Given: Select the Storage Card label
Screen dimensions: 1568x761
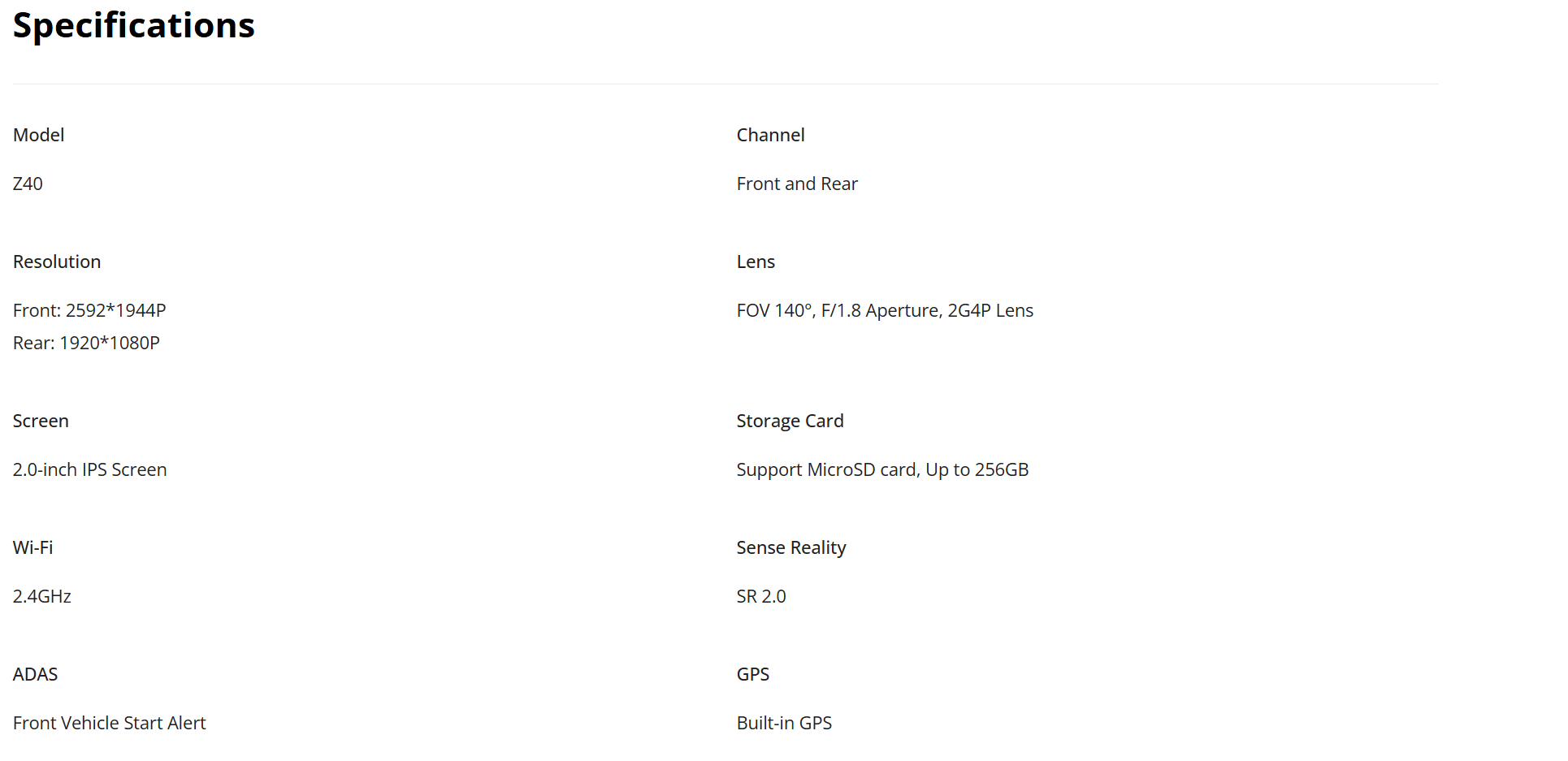Looking at the screenshot, I should click(790, 421).
